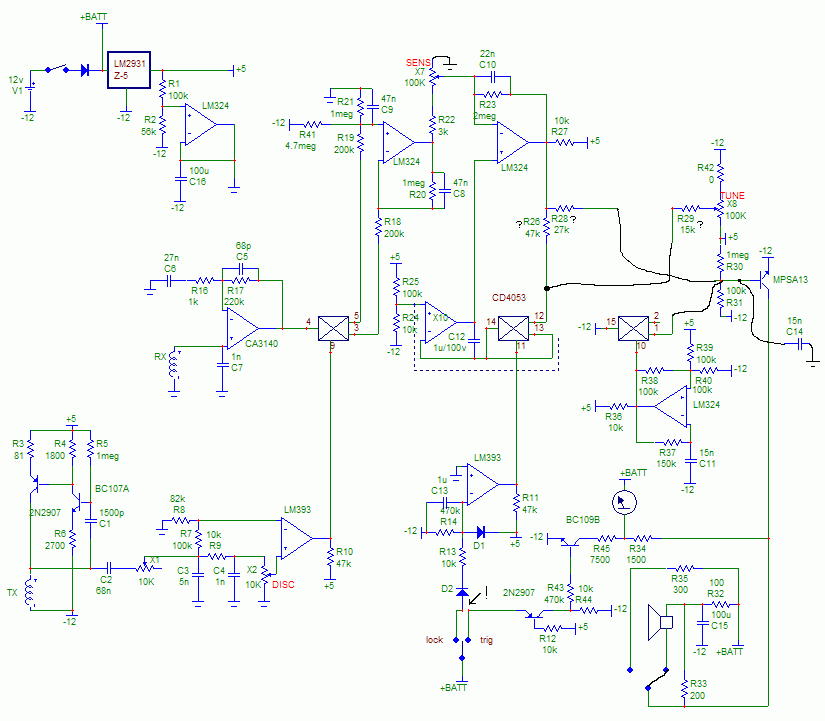Select the R17 220k label

(x=235, y=296)
